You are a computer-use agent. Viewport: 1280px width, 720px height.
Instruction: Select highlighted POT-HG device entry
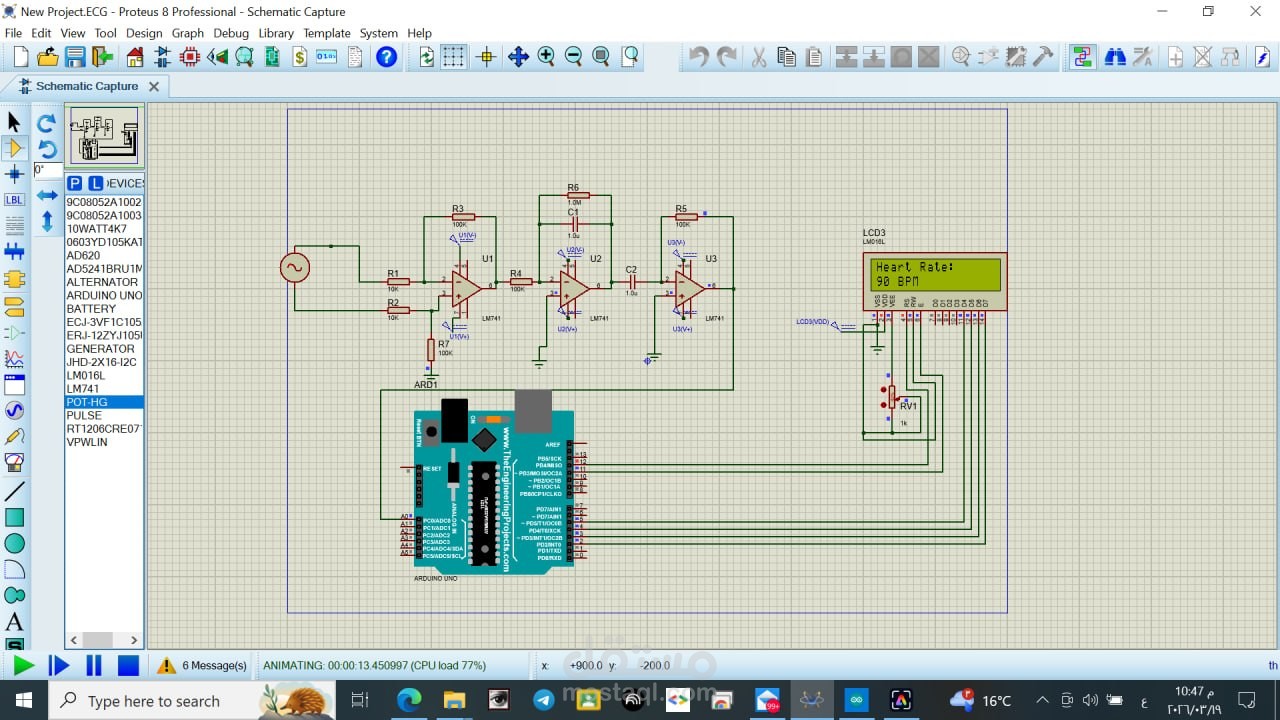[x=104, y=402]
